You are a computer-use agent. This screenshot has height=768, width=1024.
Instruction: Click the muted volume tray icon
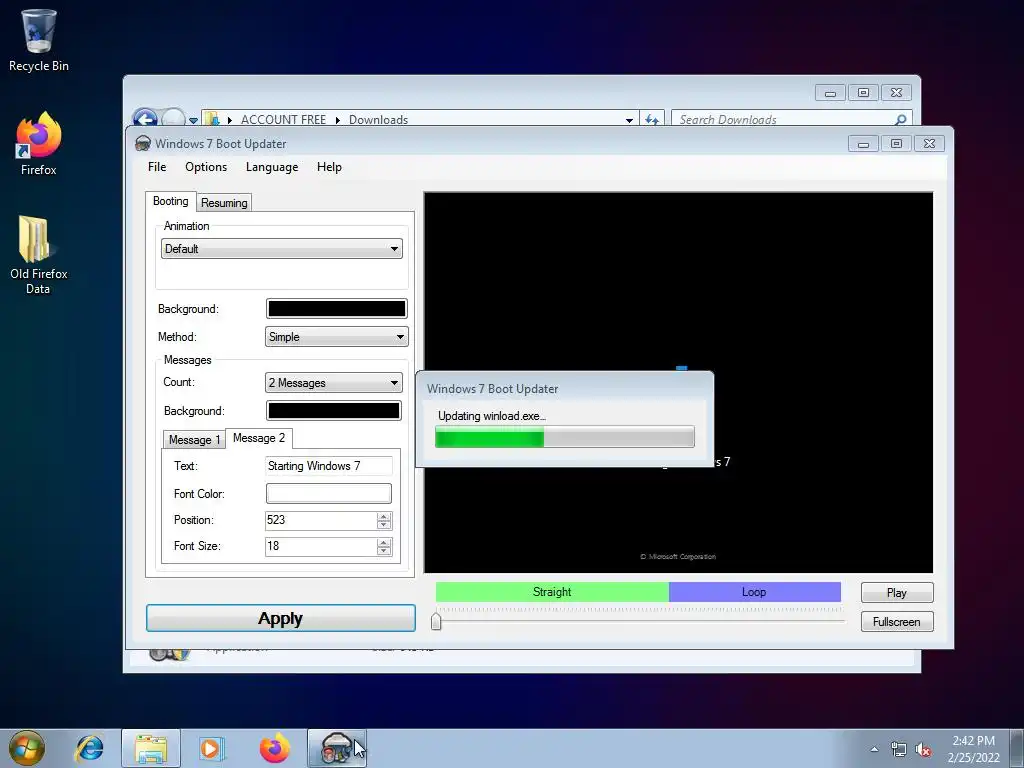pos(923,749)
